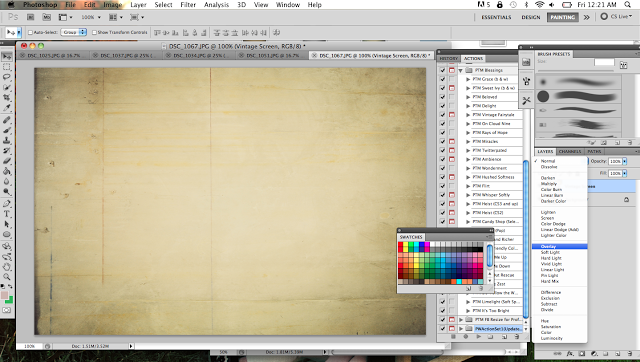Enable the Auto-Select checkbox
Screen dimensions: 640x362
pos(30,32)
